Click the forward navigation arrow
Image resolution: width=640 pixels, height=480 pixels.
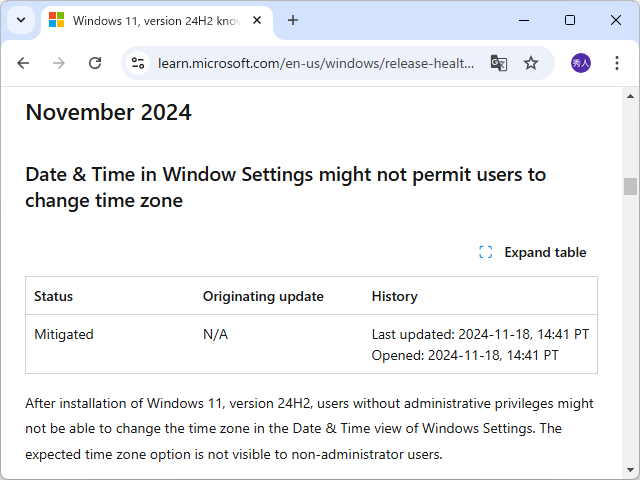(59, 63)
